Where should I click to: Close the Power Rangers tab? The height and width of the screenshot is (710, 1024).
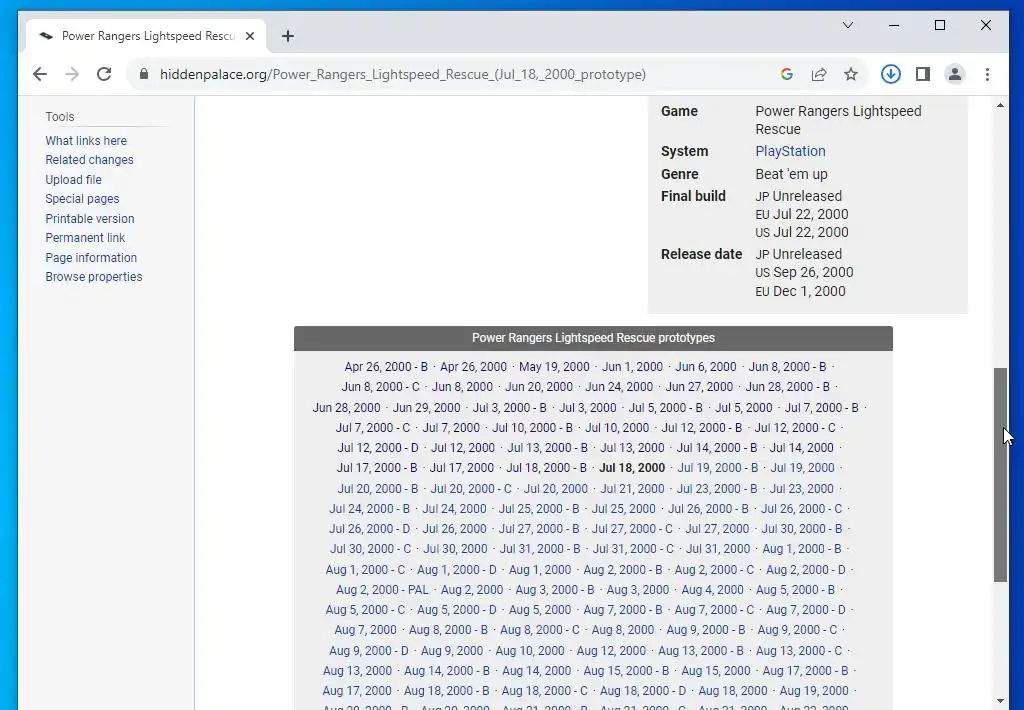click(250, 37)
